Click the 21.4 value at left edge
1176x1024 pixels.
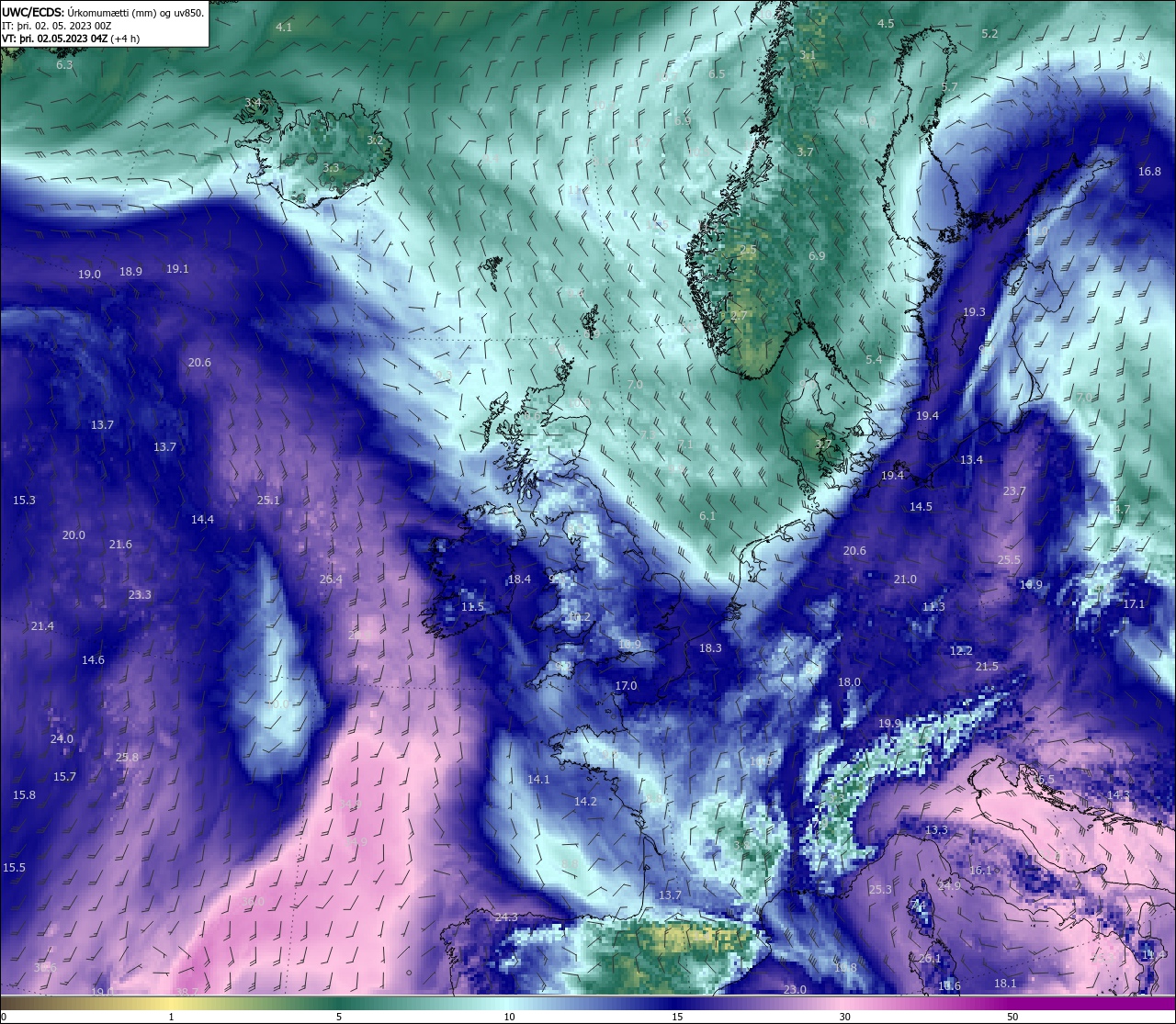click(42, 626)
